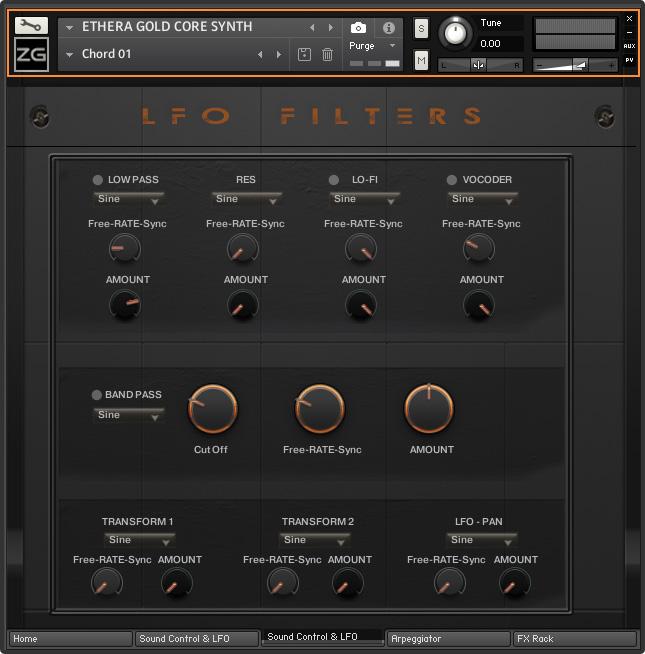Click the Tune knob in the header
The image size is (645, 654).
point(455,33)
